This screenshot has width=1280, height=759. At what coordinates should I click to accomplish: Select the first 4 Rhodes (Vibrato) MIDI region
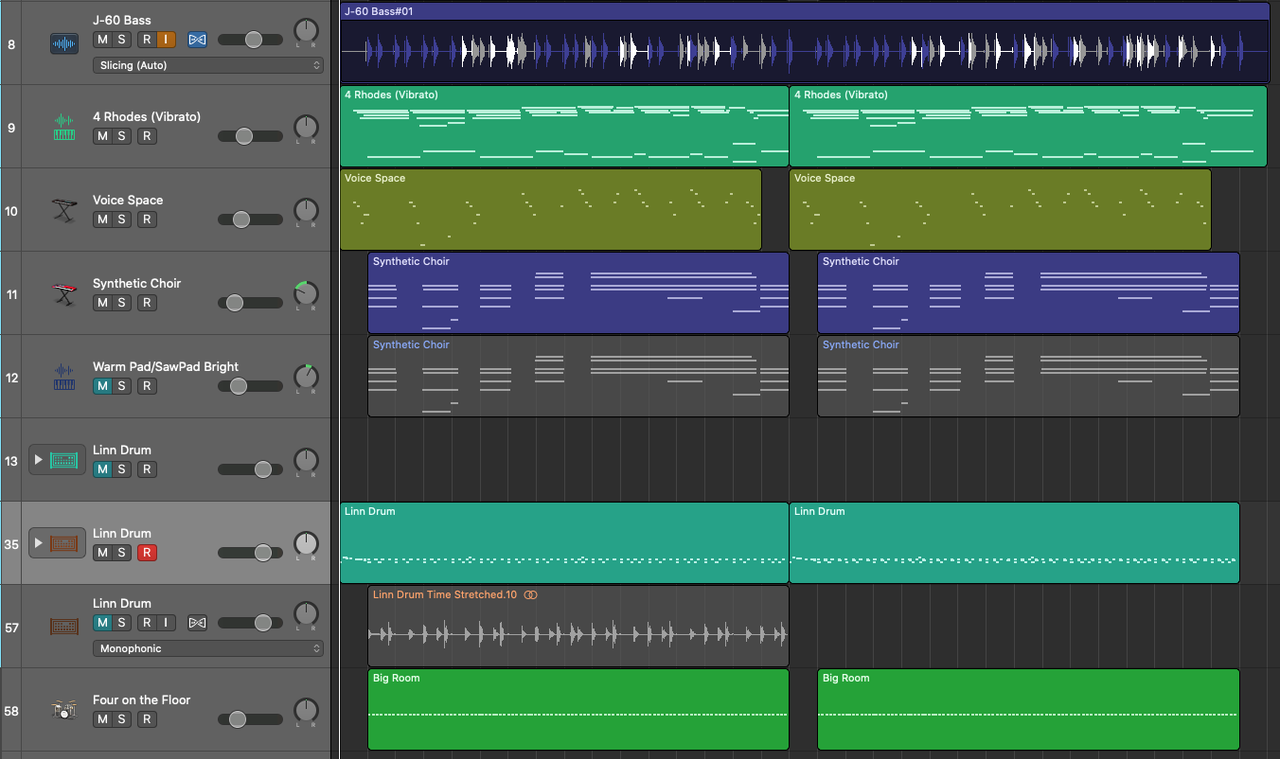click(564, 126)
